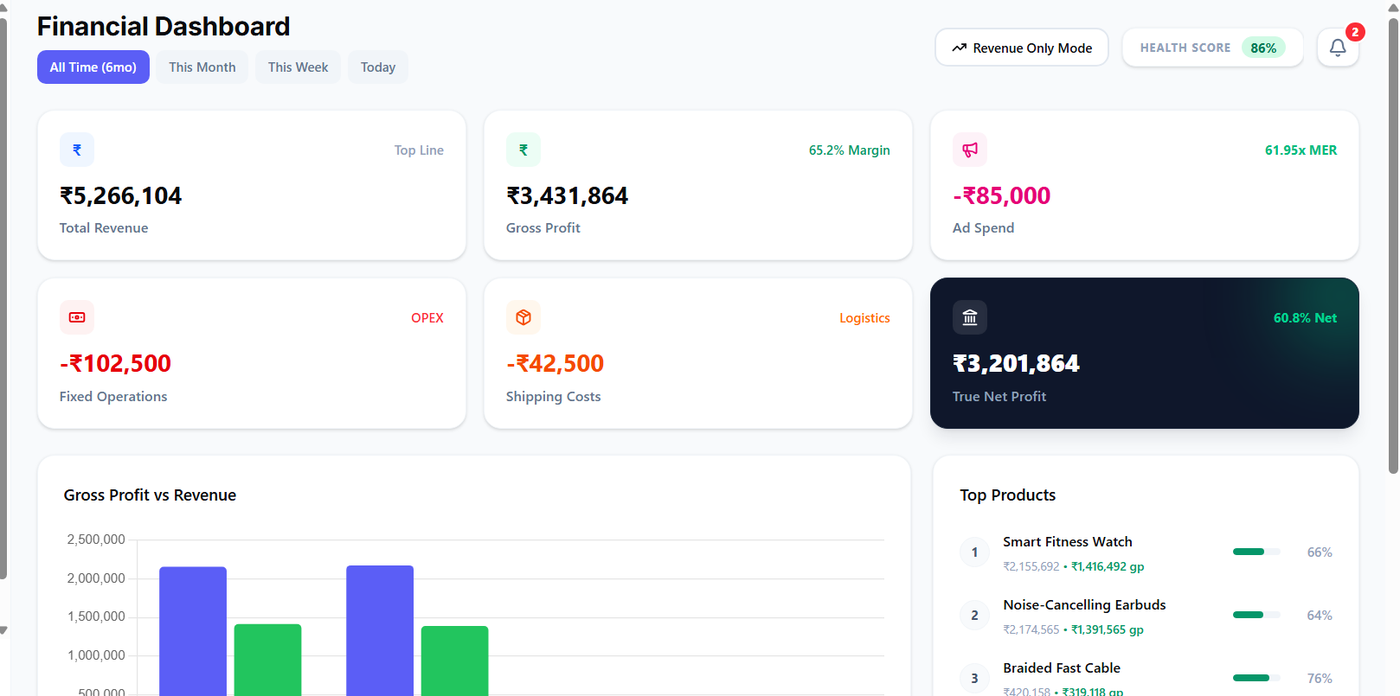Click the Braided Fast Cable margin progress bar
This screenshot has height=696, width=1400.
point(1256,677)
